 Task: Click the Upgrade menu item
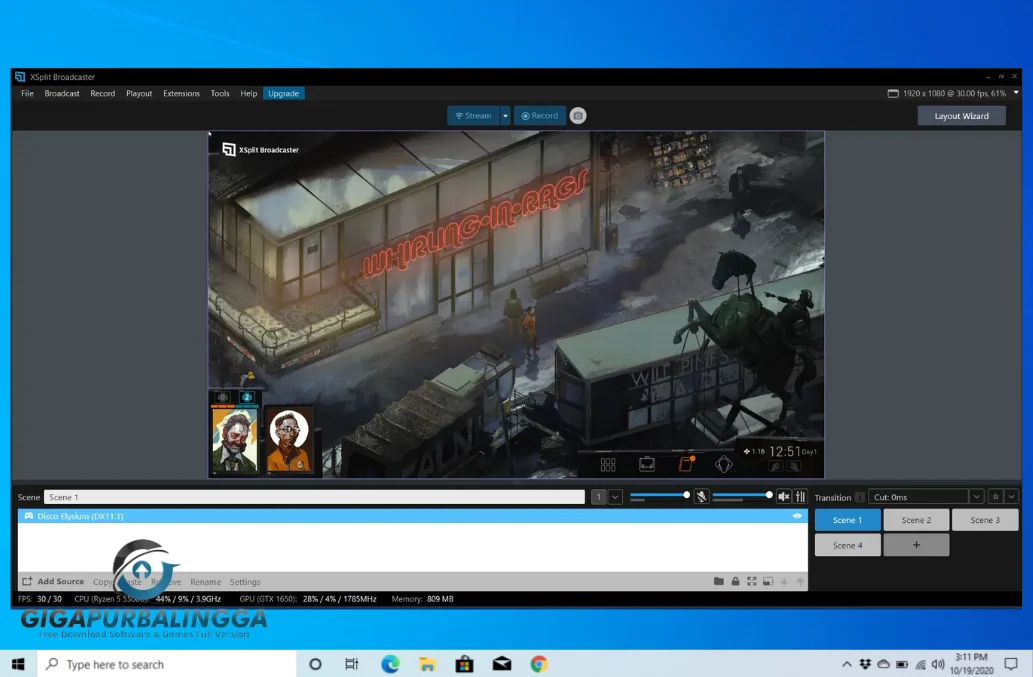point(283,94)
